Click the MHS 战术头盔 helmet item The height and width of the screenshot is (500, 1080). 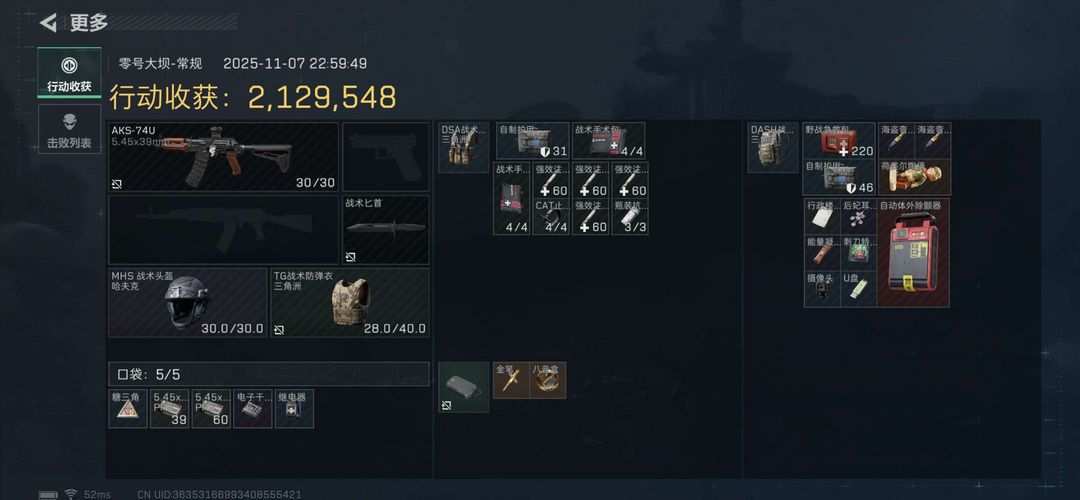(x=187, y=302)
